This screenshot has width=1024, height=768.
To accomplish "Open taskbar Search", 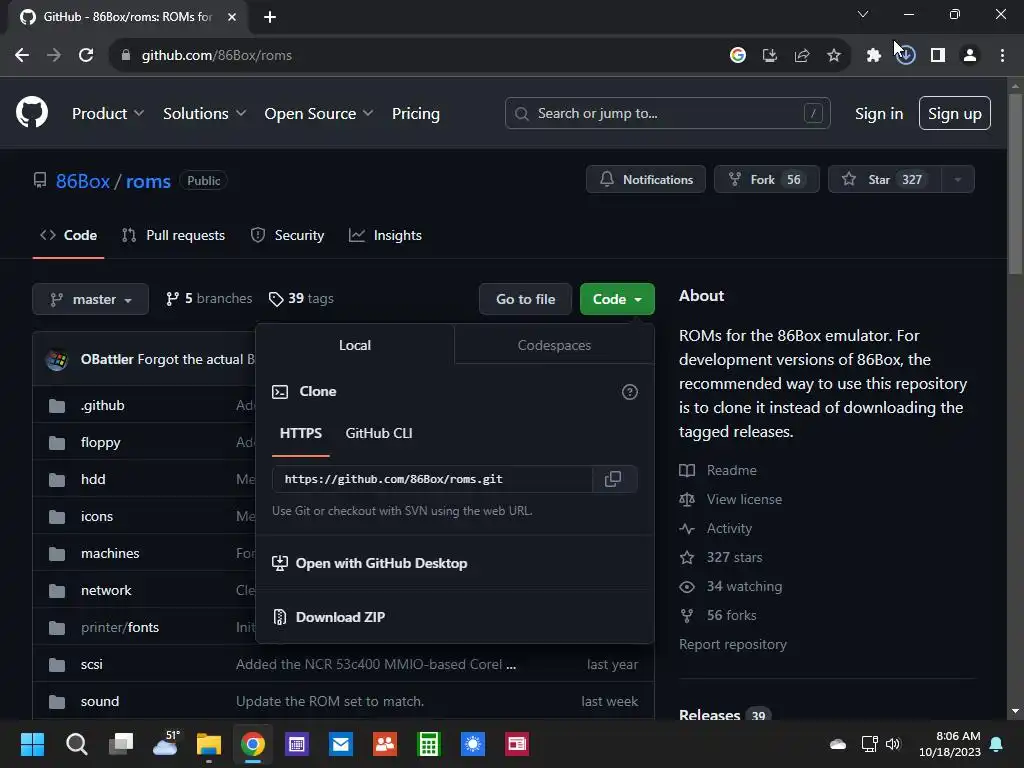I will pyautogui.click(x=76, y=744).
